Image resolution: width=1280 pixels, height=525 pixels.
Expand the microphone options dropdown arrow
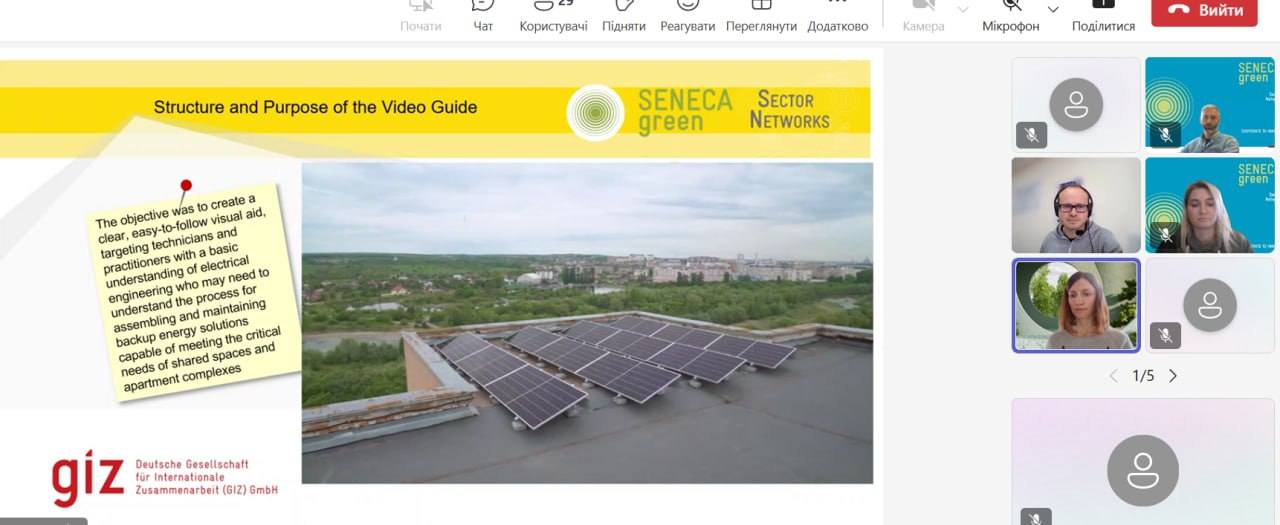click(1053, 10)
